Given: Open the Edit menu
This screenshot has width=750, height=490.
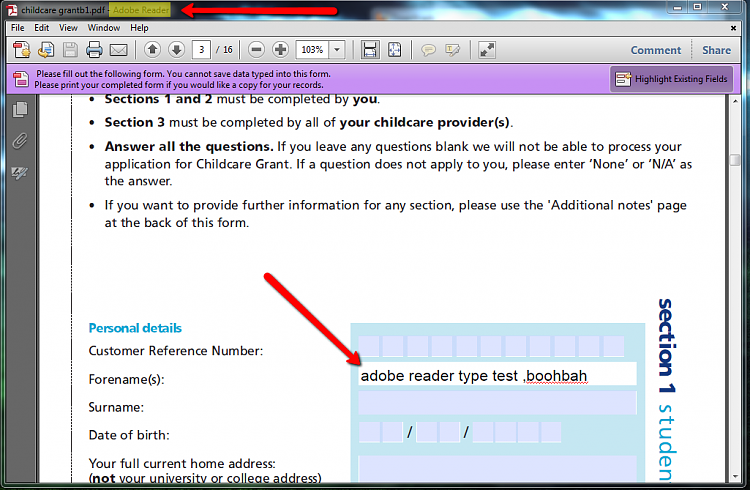Looking at the screenshot, I should (42, 28).
